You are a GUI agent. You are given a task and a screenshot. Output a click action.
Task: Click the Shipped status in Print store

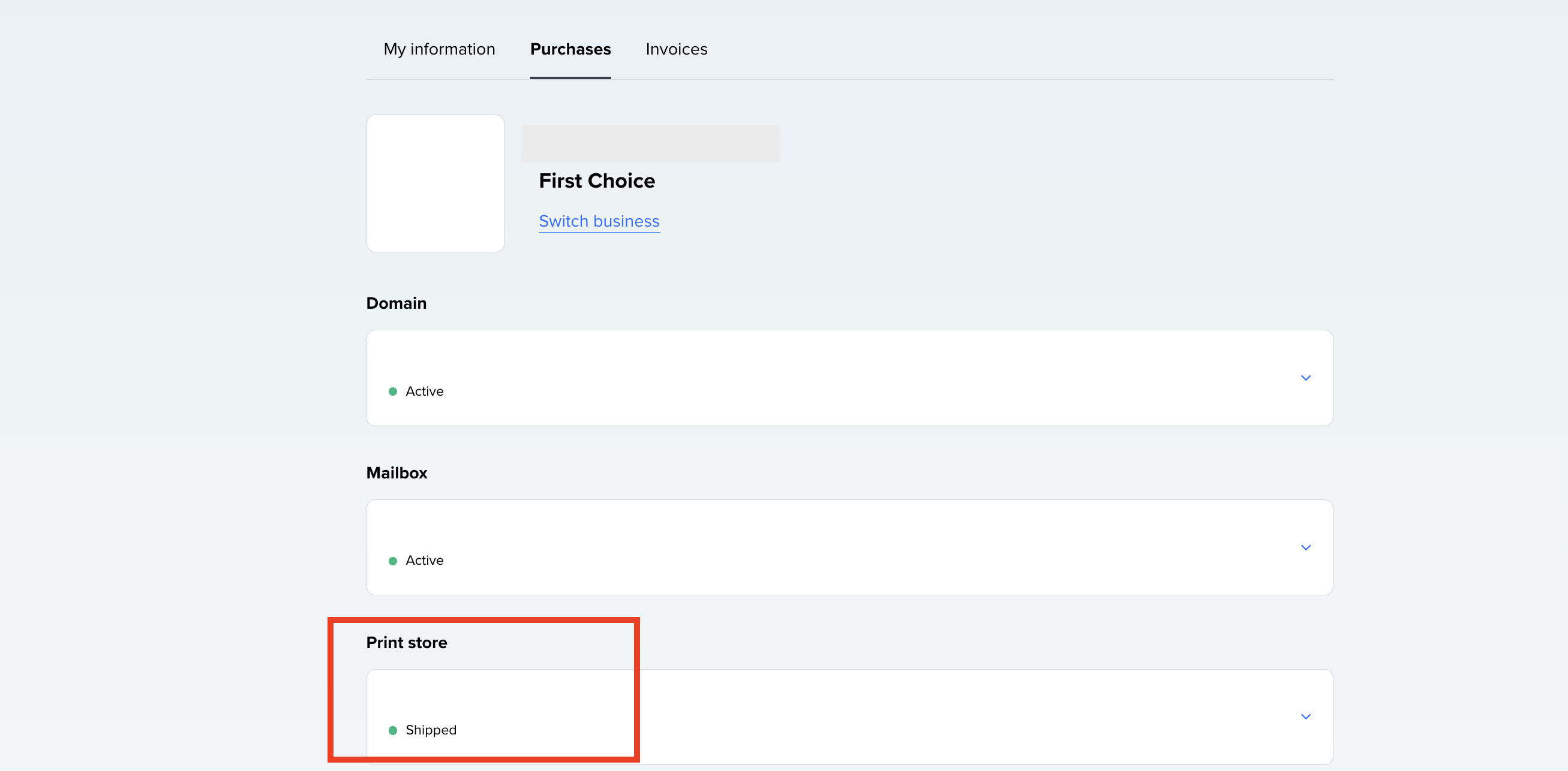click(x=431, y=730)
